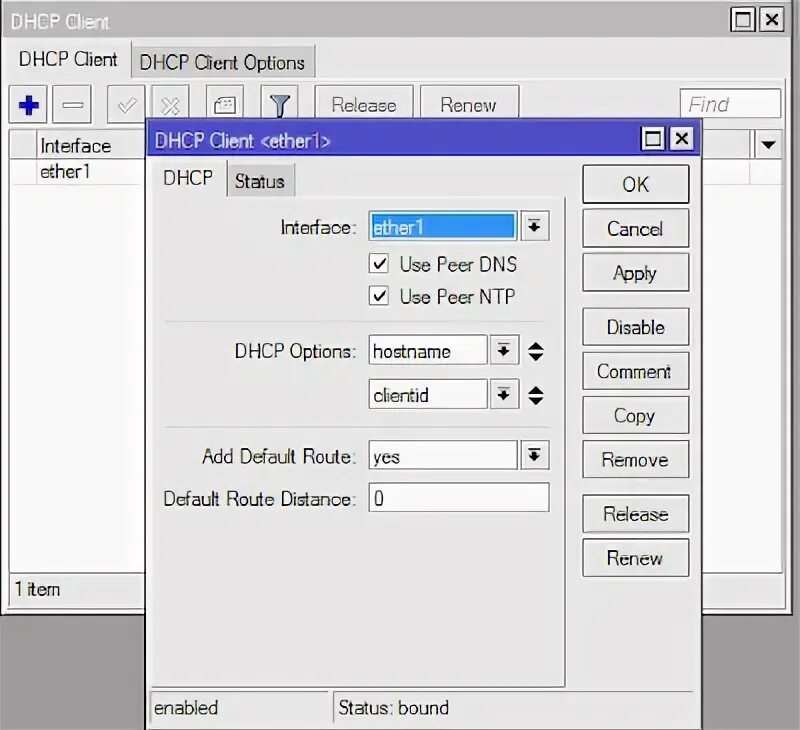
Task: Click the Cancel button
Action: click(635, 229)
